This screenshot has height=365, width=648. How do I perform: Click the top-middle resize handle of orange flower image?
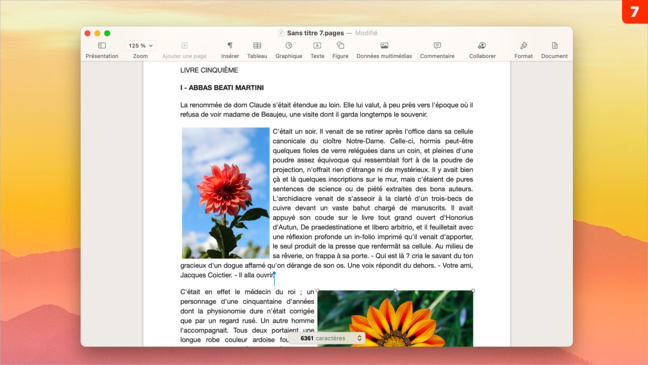395,291
